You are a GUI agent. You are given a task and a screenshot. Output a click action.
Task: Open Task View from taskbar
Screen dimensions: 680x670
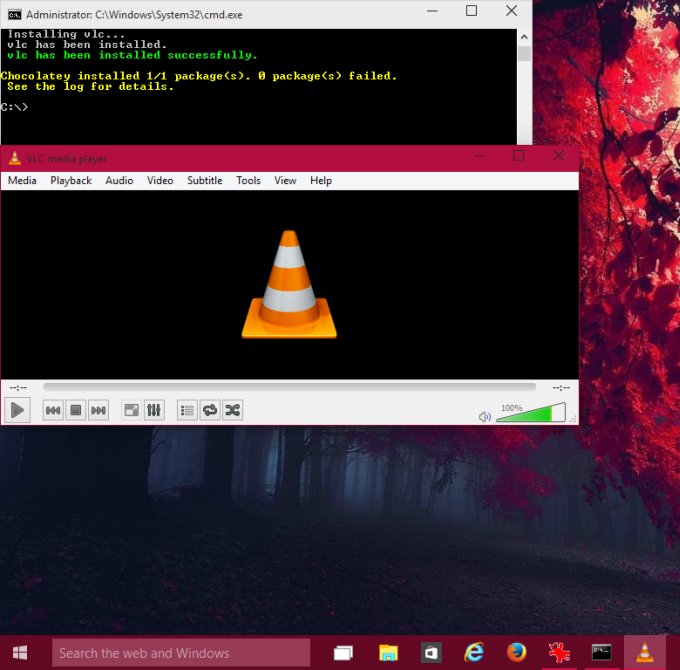pyautogui.click(x=343, y=653)
